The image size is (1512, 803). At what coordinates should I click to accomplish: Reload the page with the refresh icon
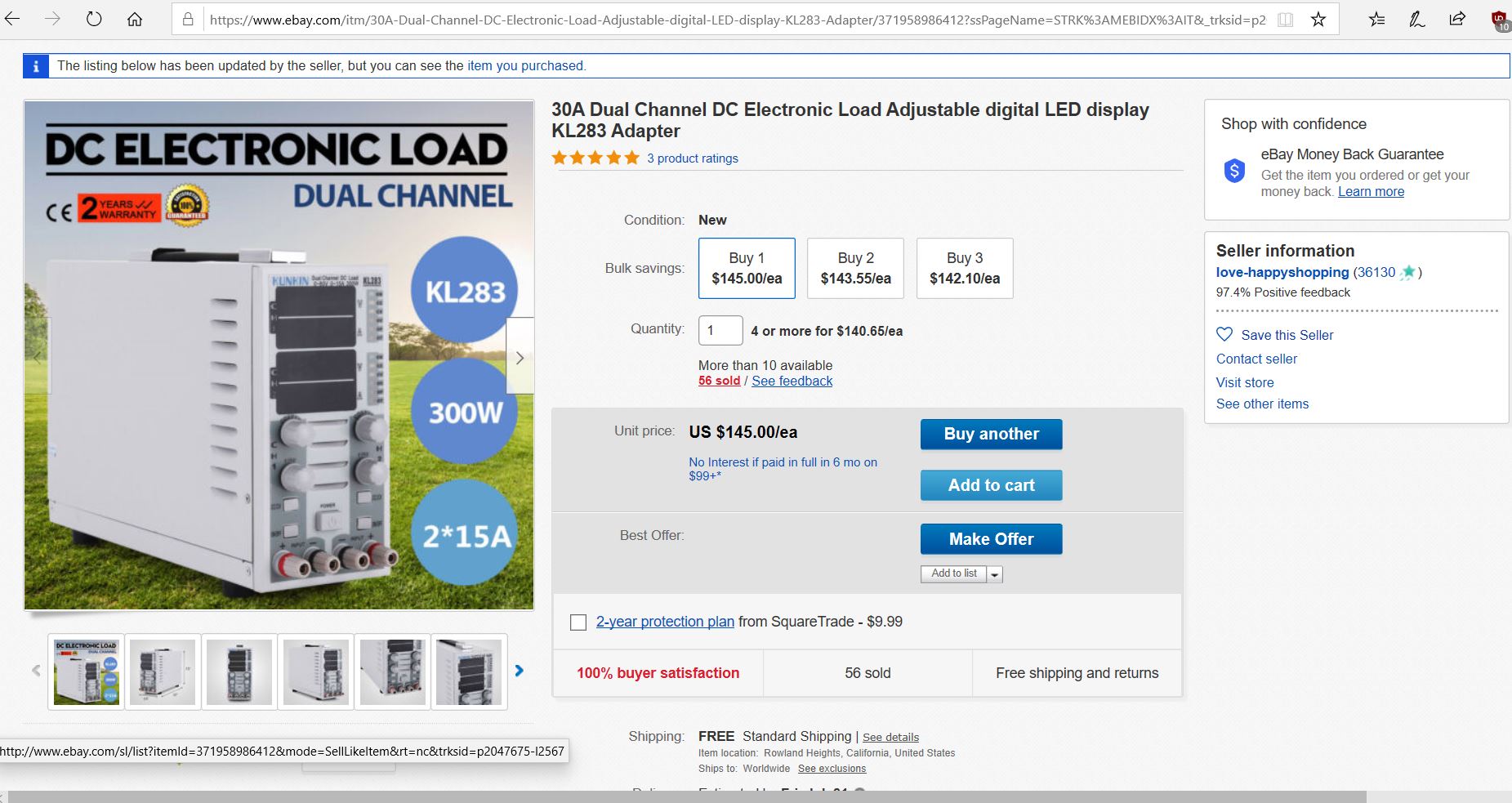(x=94, y=19)
